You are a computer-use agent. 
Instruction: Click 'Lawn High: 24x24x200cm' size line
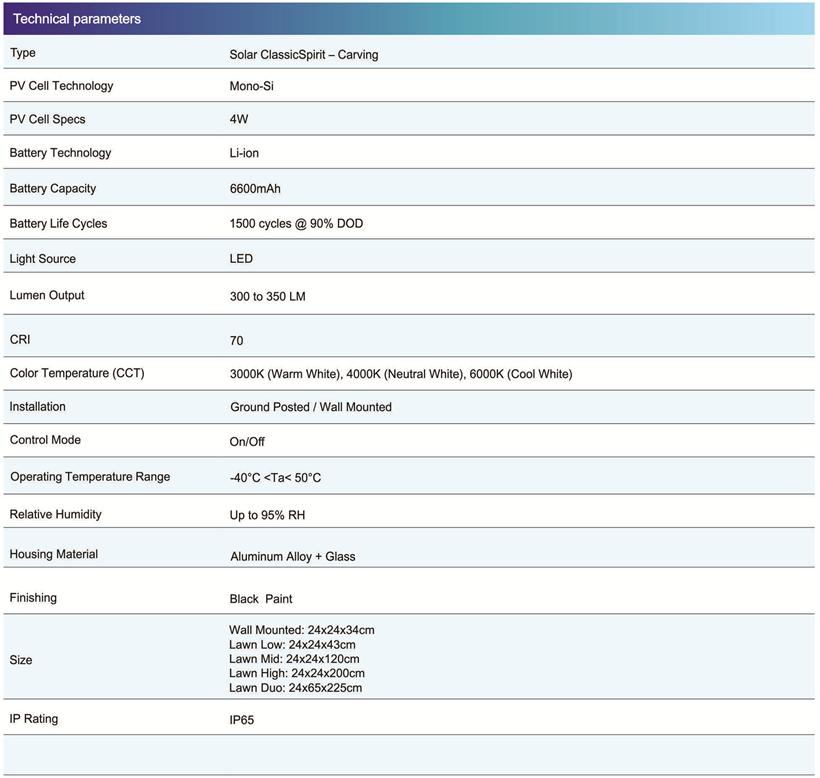pyautogui.click(x=297, y=673)
